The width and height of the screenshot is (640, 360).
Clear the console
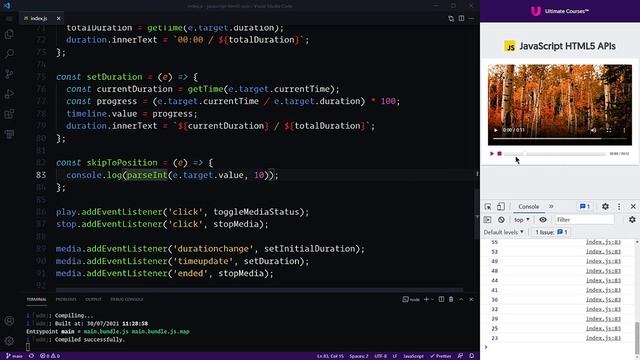point(501,220)
